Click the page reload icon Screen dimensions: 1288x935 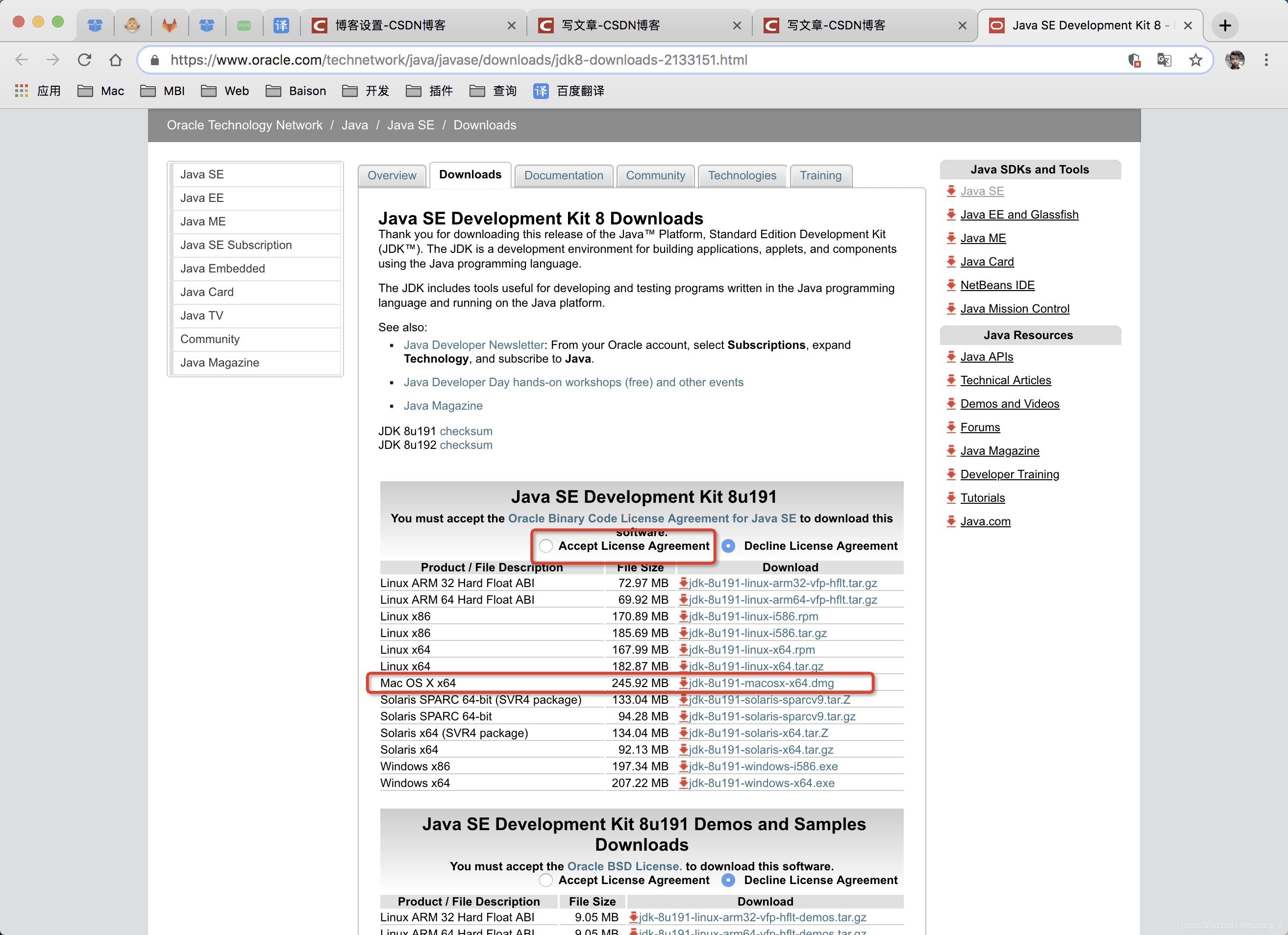pos(84,60)
